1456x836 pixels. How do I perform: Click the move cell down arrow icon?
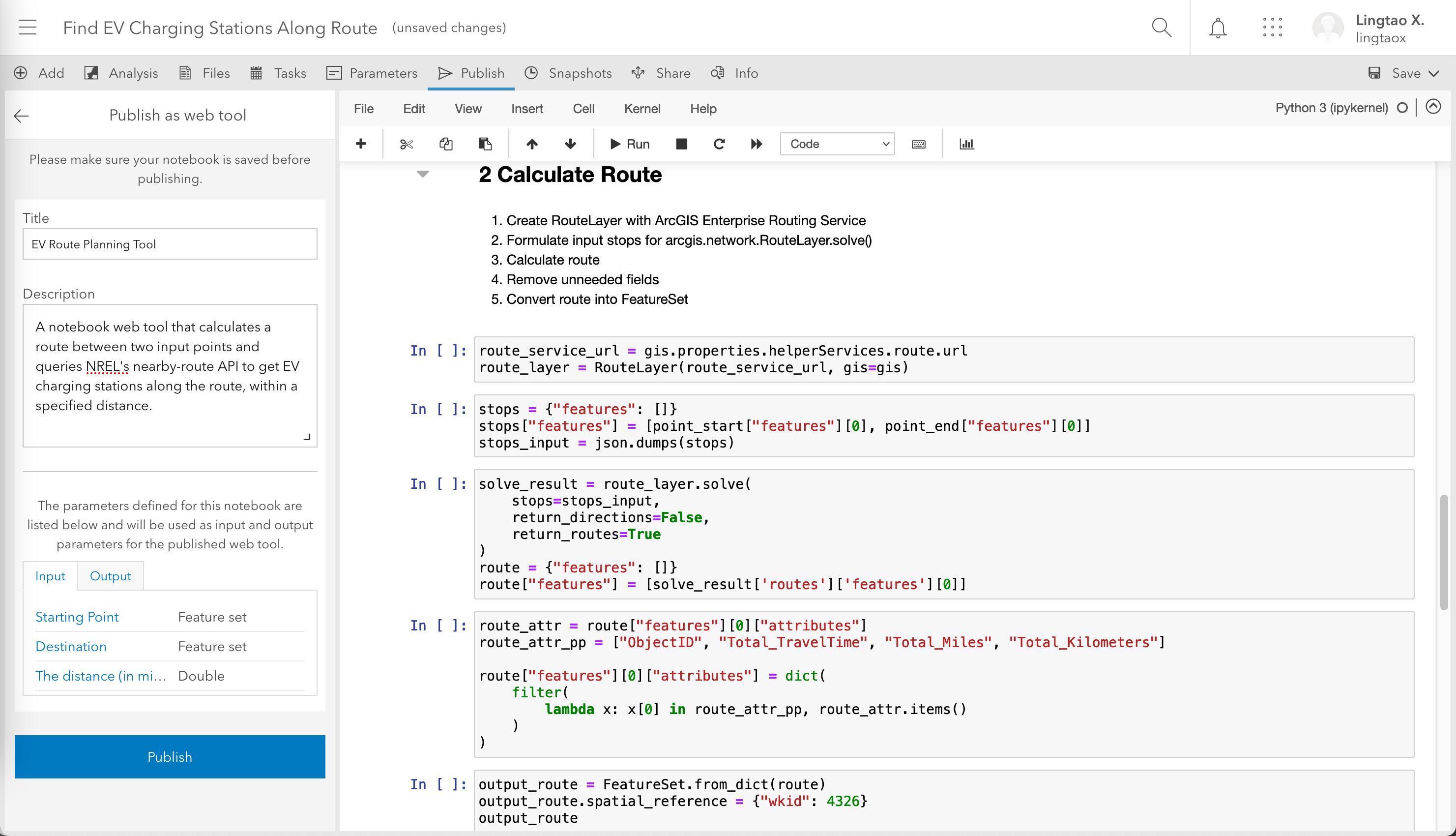(x=569, y=143)
